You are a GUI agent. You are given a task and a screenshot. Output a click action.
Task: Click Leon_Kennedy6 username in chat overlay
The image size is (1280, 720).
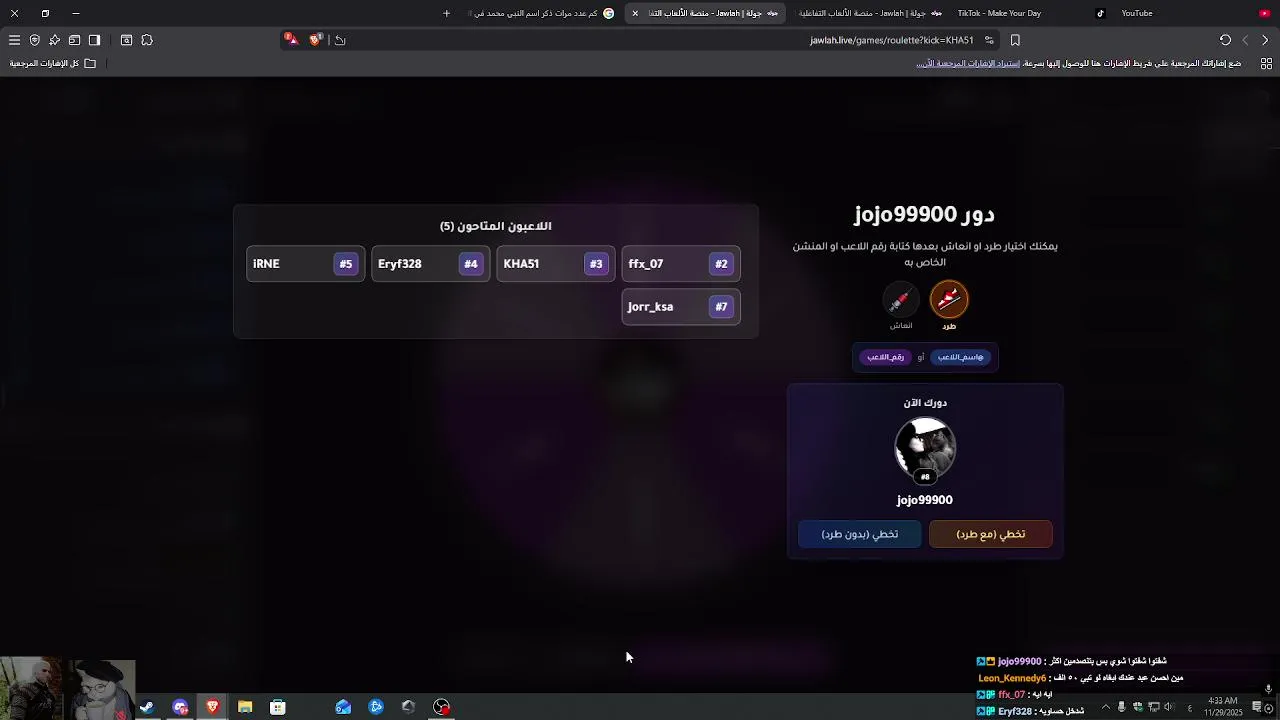(1012, 678)
